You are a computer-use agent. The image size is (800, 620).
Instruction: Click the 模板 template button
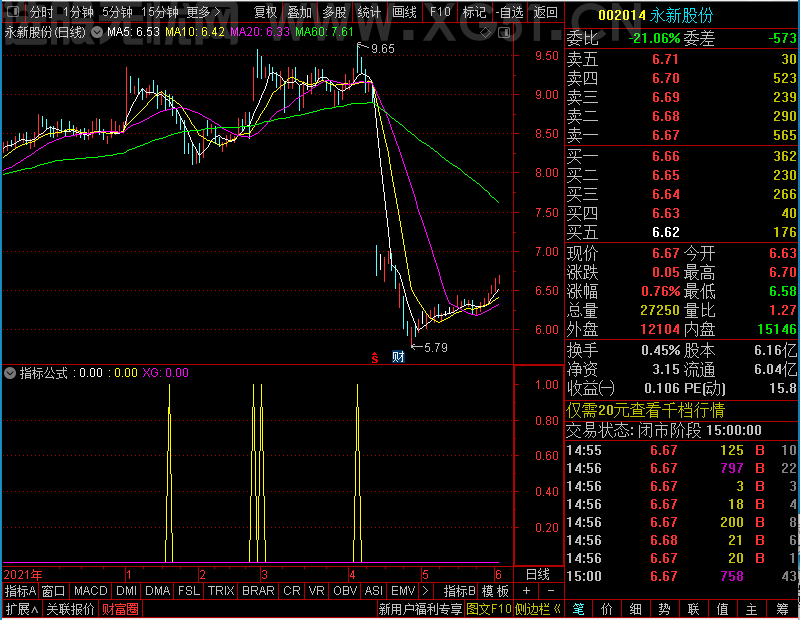point(495,591)
